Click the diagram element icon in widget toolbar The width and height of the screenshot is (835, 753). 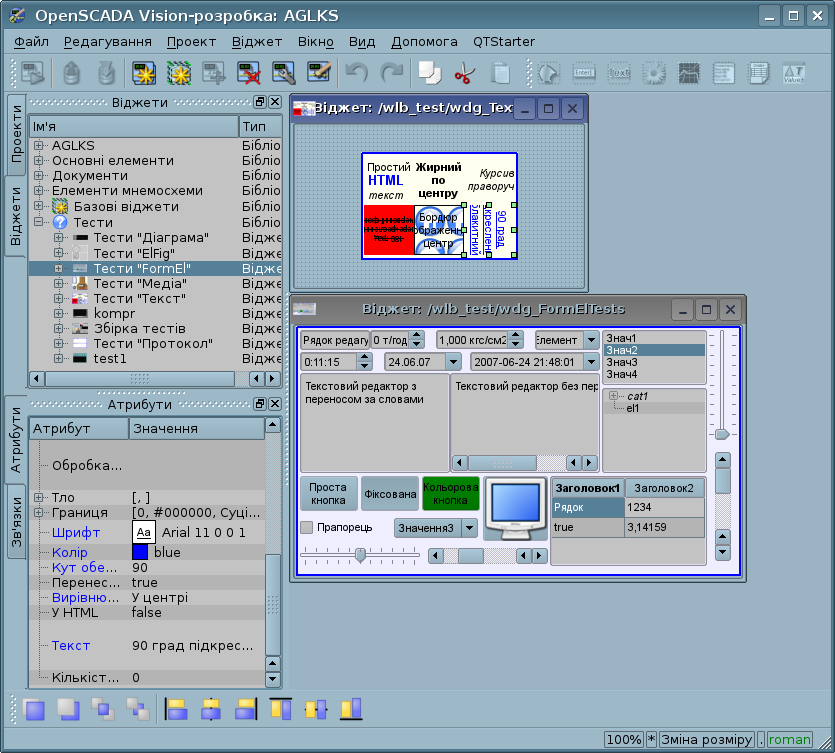coord(688,73)
